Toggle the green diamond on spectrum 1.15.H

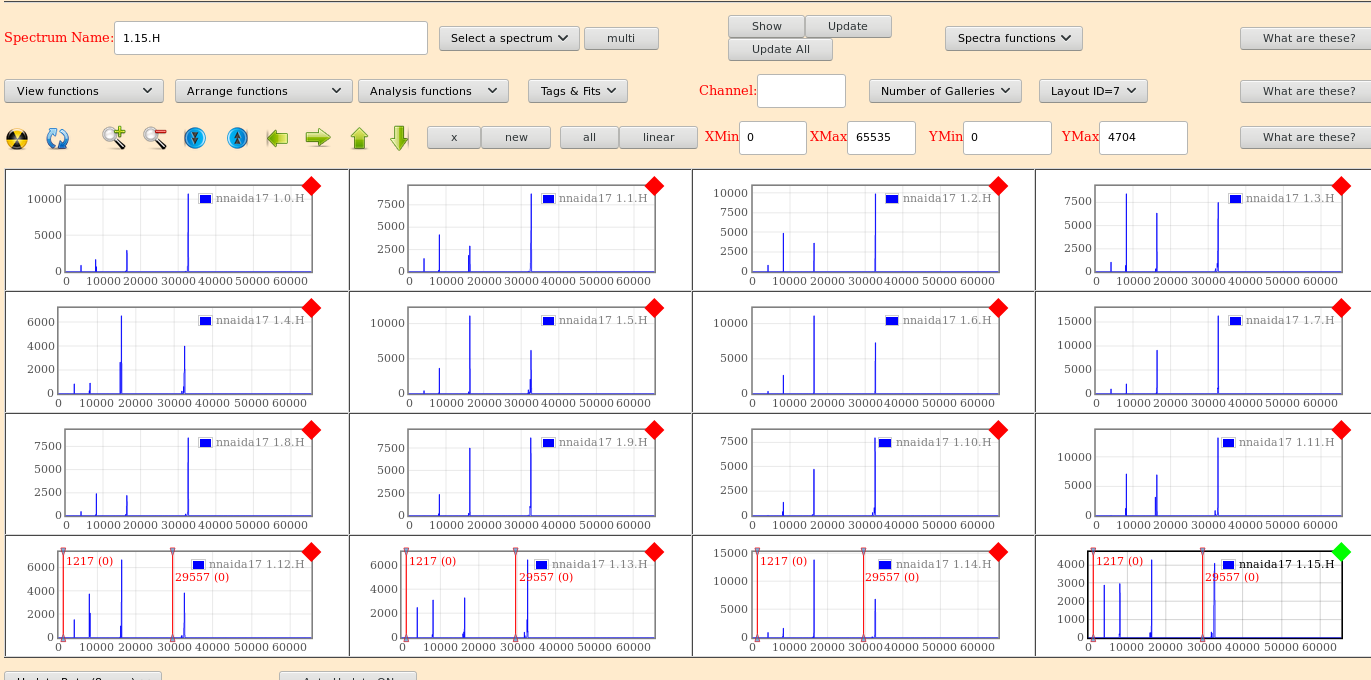point(1341,552)
